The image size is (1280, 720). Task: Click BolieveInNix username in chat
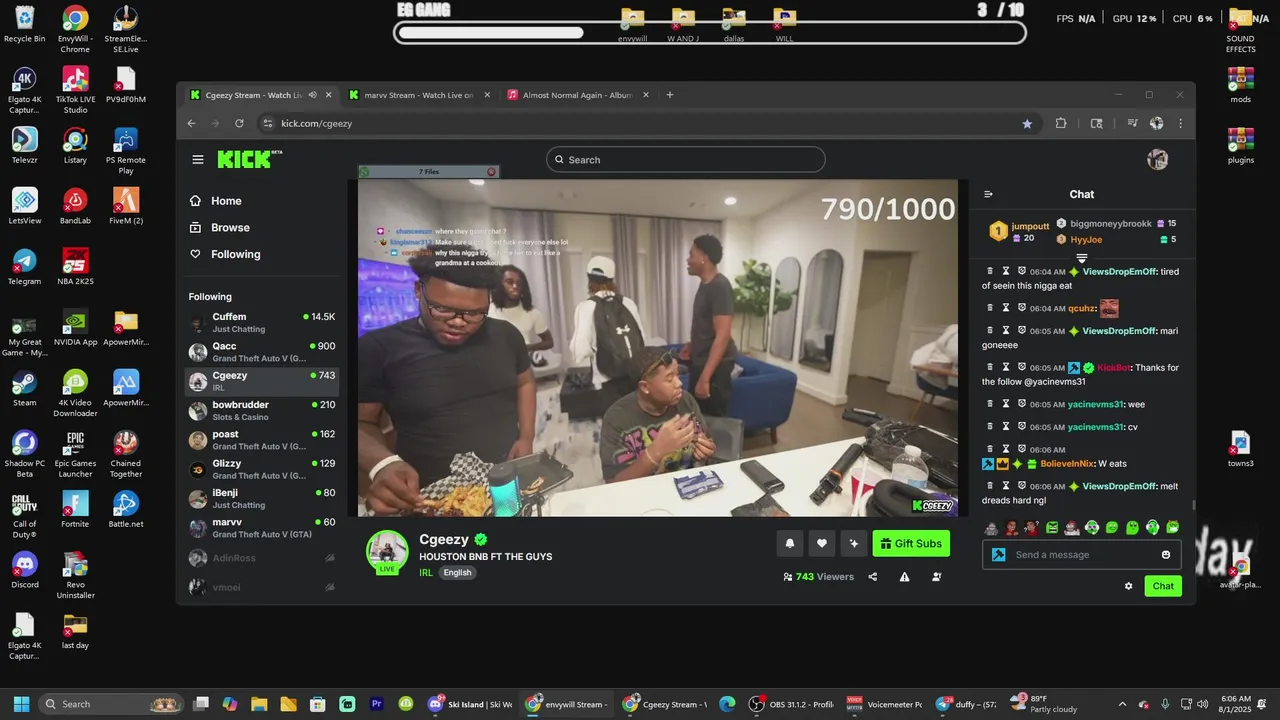[1068, 464]
